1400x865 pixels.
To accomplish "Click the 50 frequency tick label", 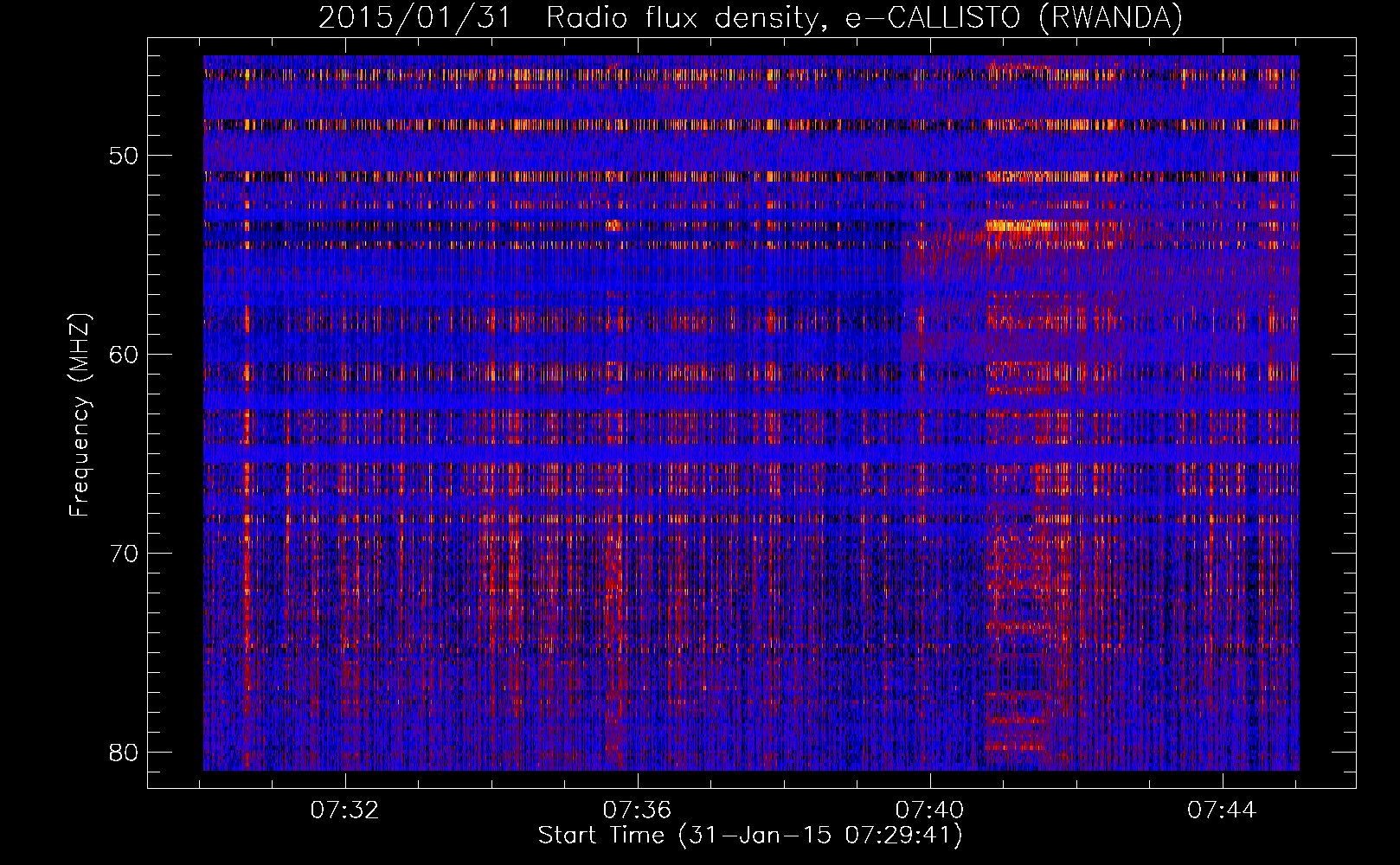I will click(125, 156).
